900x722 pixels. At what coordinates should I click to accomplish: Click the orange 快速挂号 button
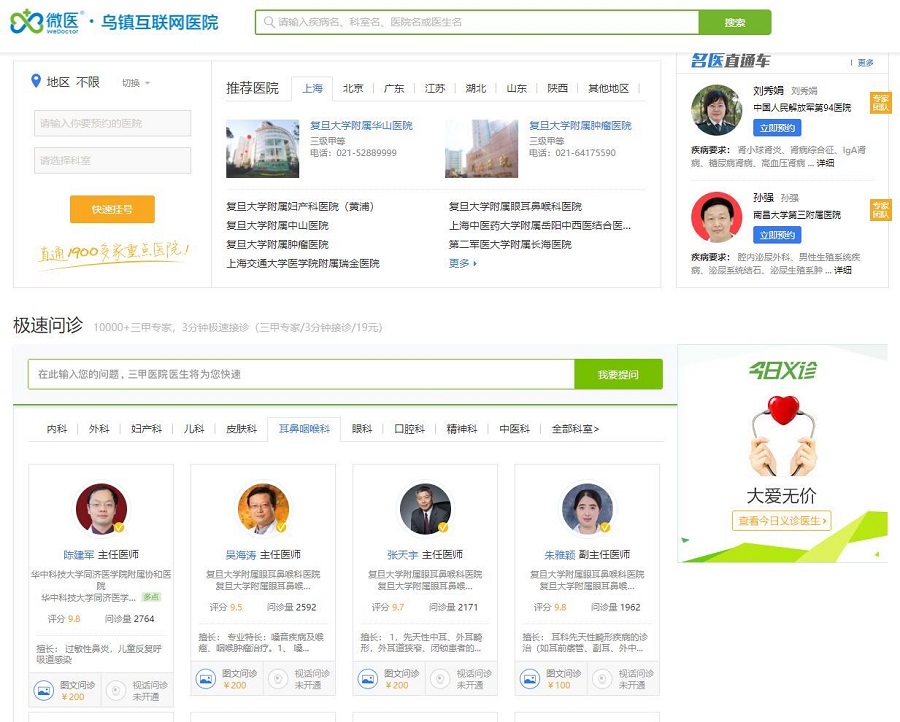coord(112,209)
